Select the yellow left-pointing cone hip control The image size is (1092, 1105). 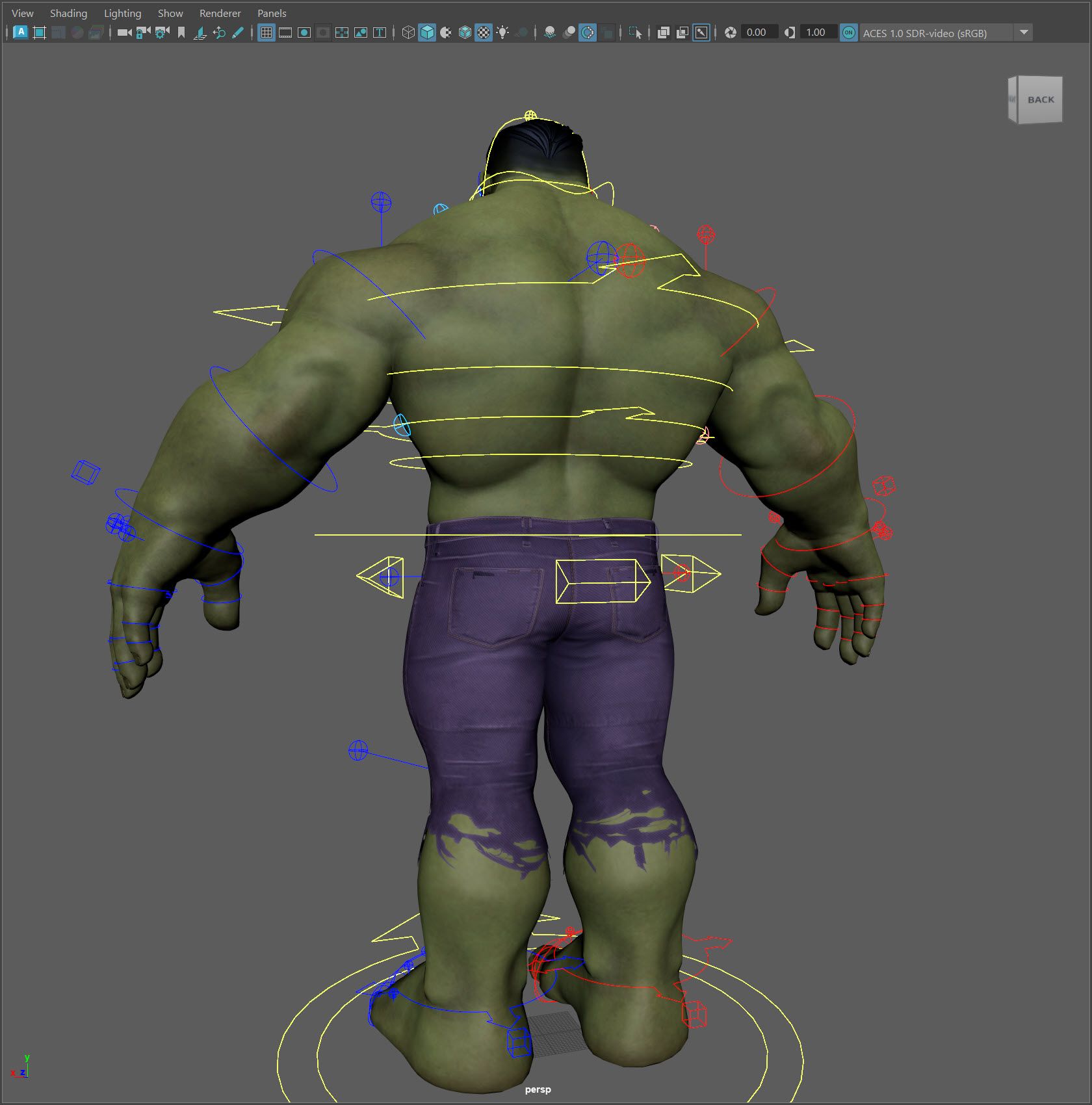380,577
